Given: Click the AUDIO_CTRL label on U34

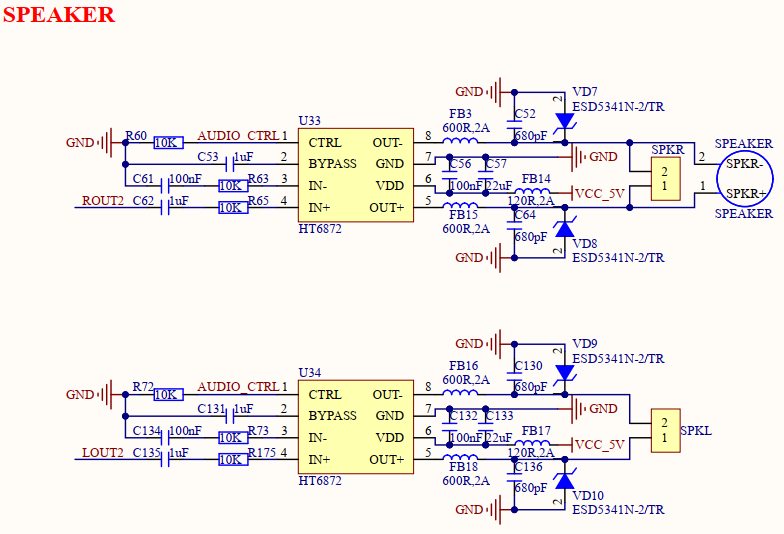Looking at the screenshot, I should [238, 387].
